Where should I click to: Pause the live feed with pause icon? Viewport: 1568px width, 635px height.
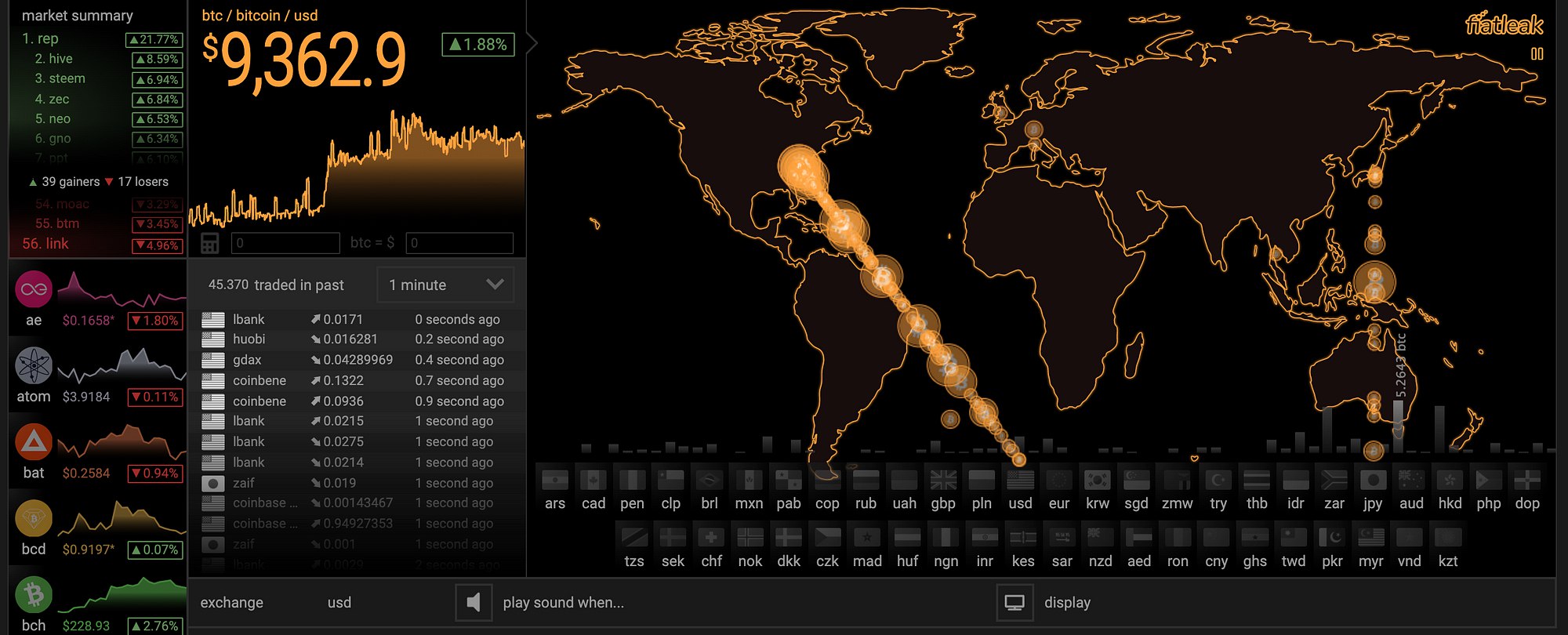click(1537, 54)
